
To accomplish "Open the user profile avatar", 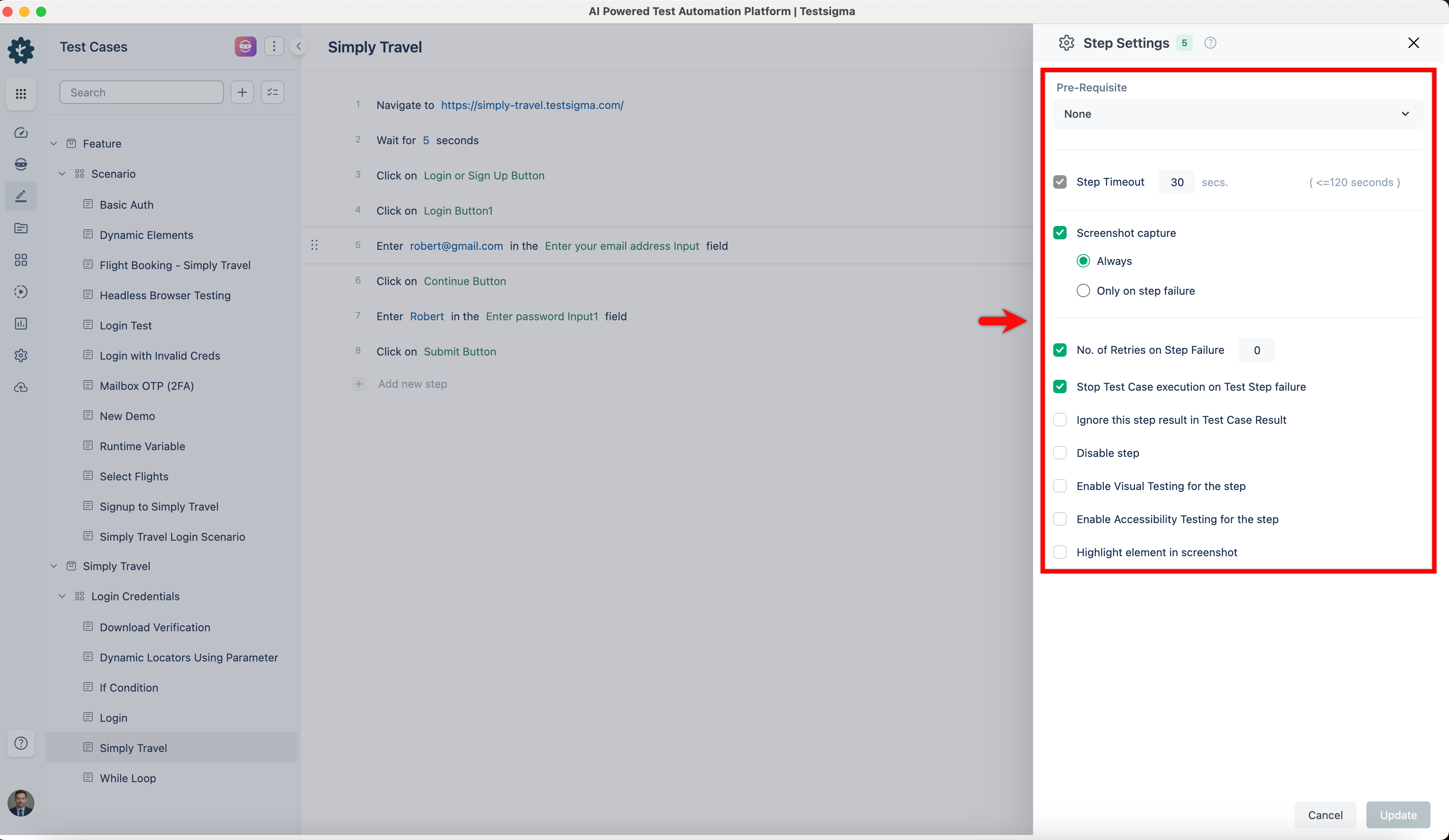I will click(x=21, y=803).
